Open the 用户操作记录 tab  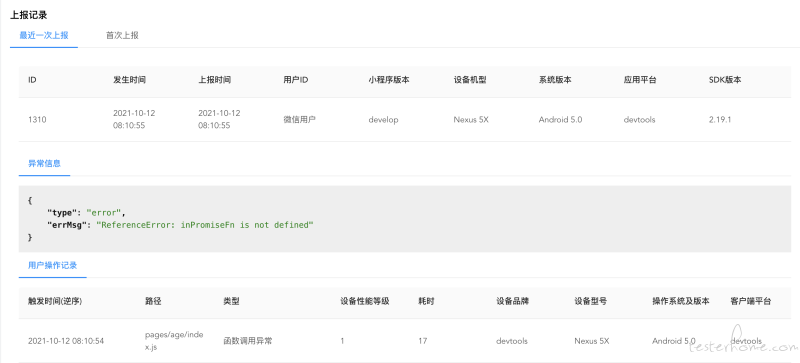pyautogui.click(x=53, y=265)
